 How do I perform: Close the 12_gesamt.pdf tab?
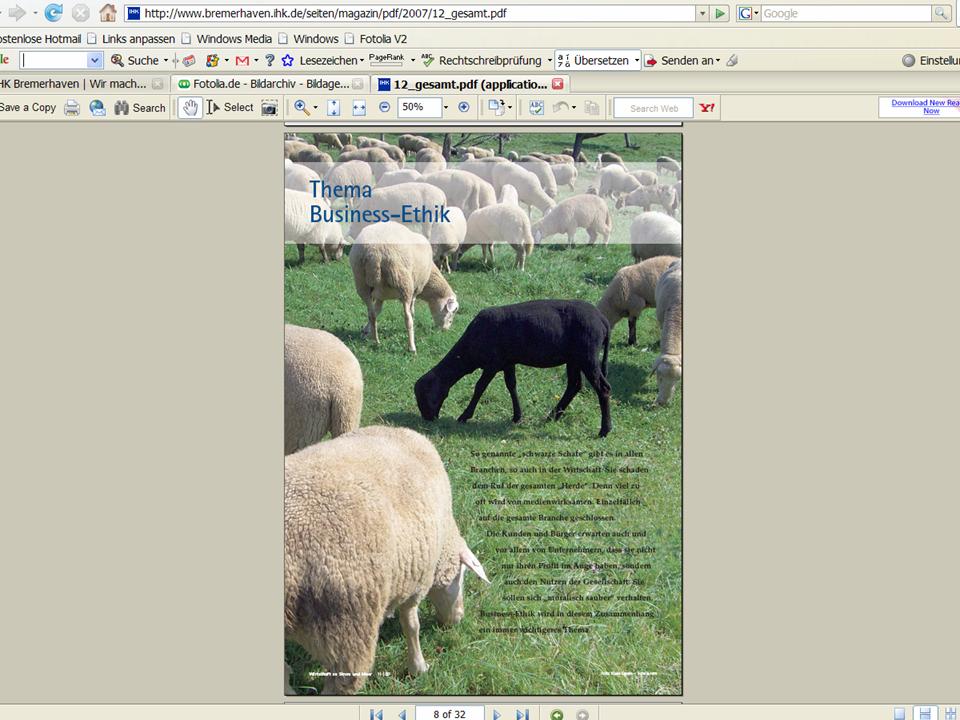click(558, 84)
